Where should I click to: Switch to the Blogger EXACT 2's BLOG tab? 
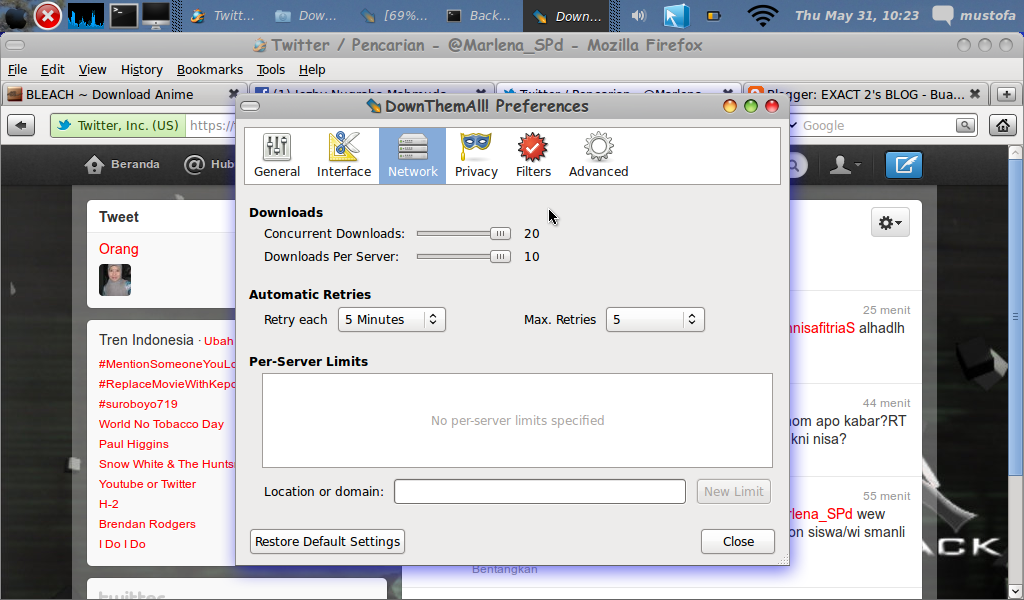[865, 95]
